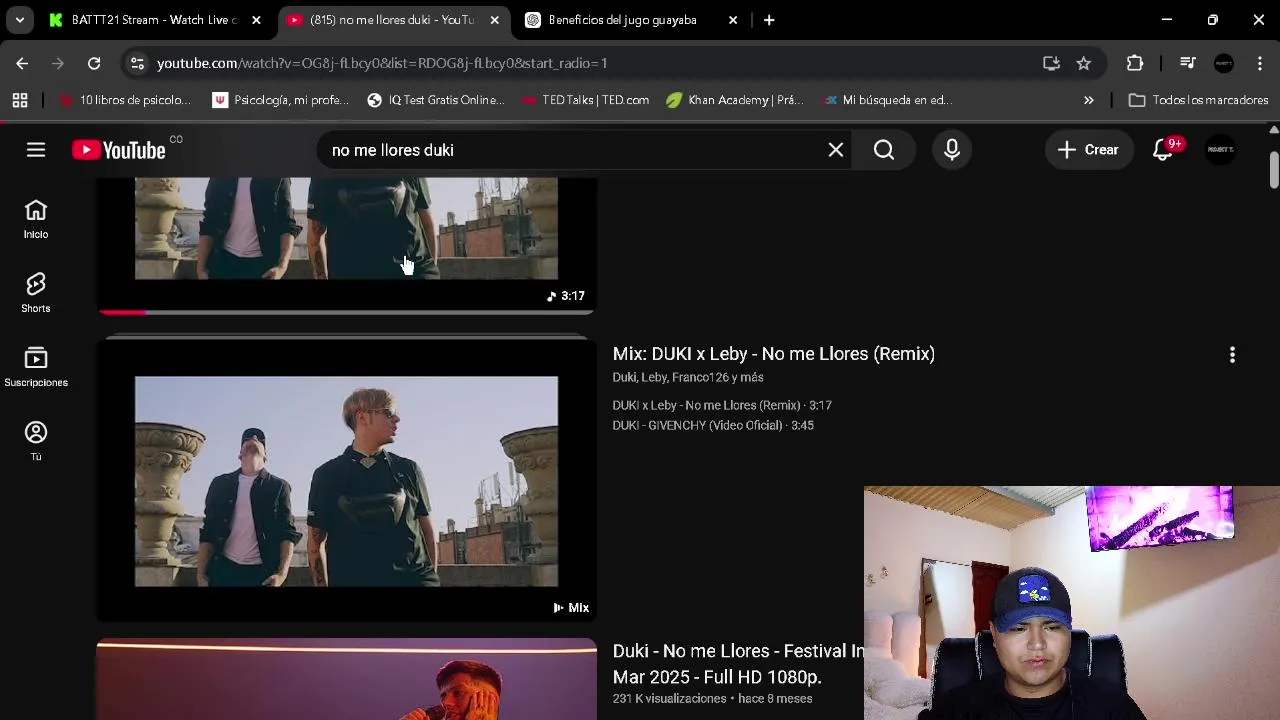Image resolution: width=1280 pixels, height=720 pixels.
Task: Open DUKI - GIVENCHY (Video Oficial) entry
Action: point(713,425)
